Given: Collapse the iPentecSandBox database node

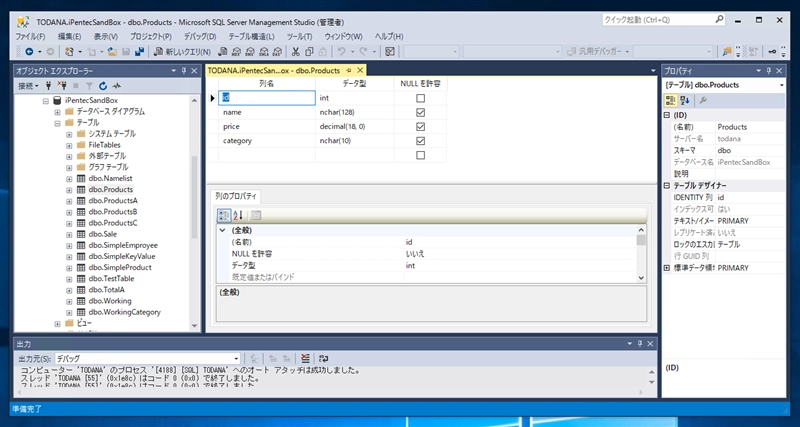Looking at the screenshot, I should point(46,101).
